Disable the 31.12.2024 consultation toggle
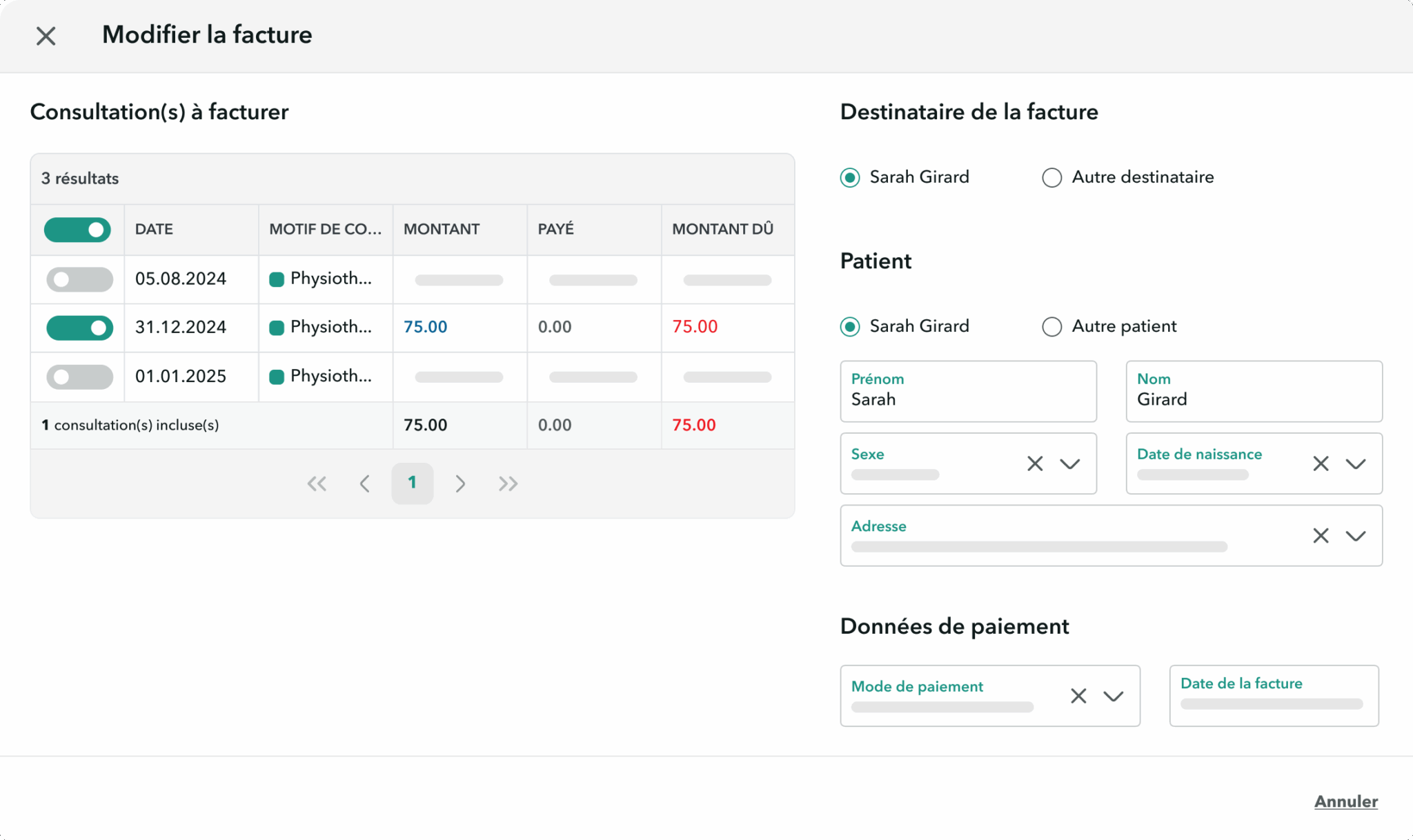Image resolution: width=1413 pixels, height=840 pixels. tap(79, 328)
